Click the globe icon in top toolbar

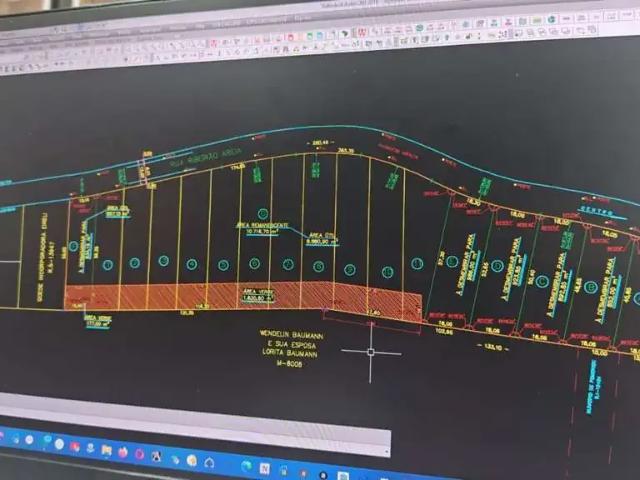click(551, 19)
